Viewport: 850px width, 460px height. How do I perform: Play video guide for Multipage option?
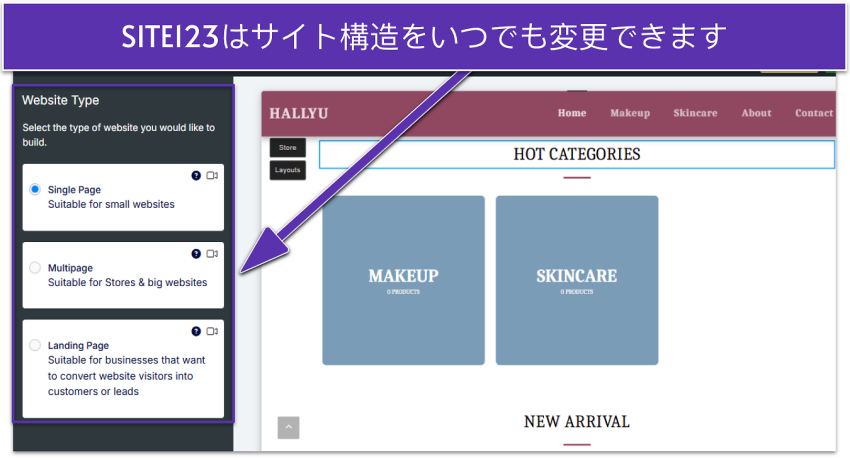point(212,254)
